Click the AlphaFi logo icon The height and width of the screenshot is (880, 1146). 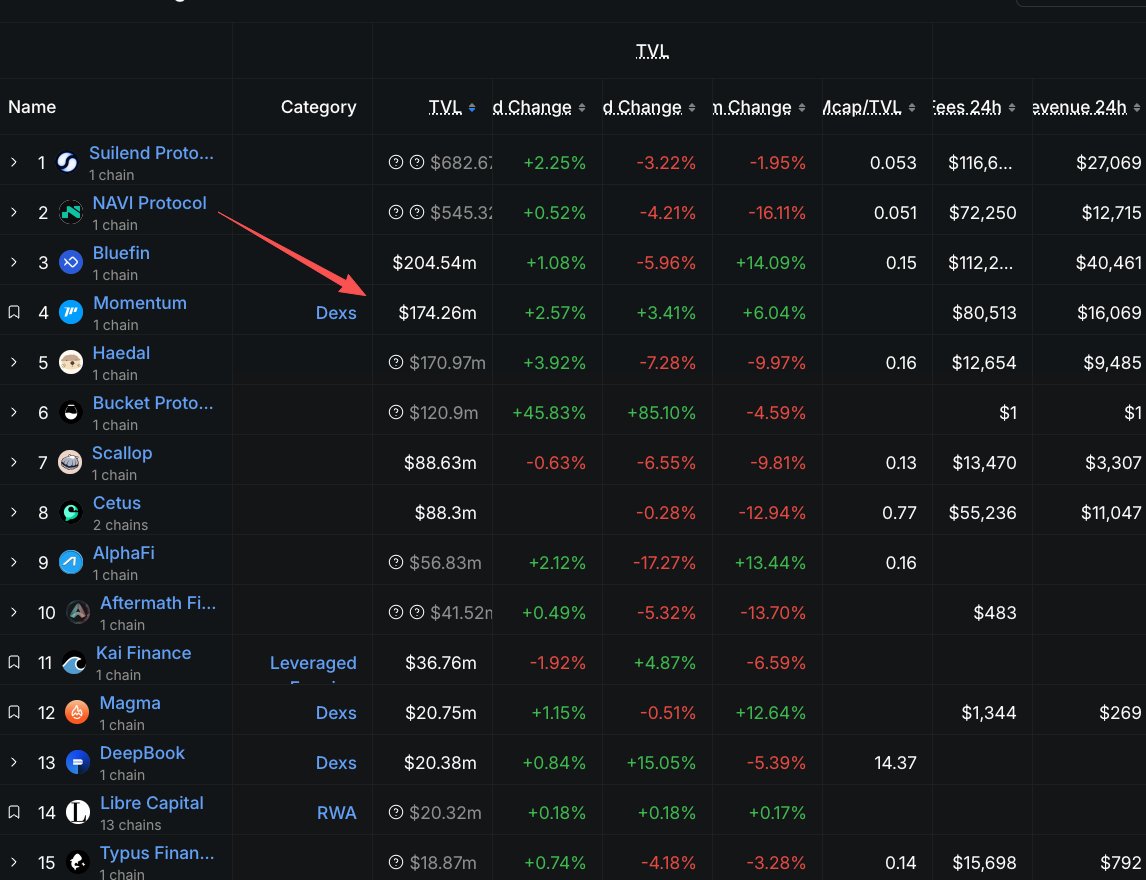pyautogui.click(x=71, y=563)
